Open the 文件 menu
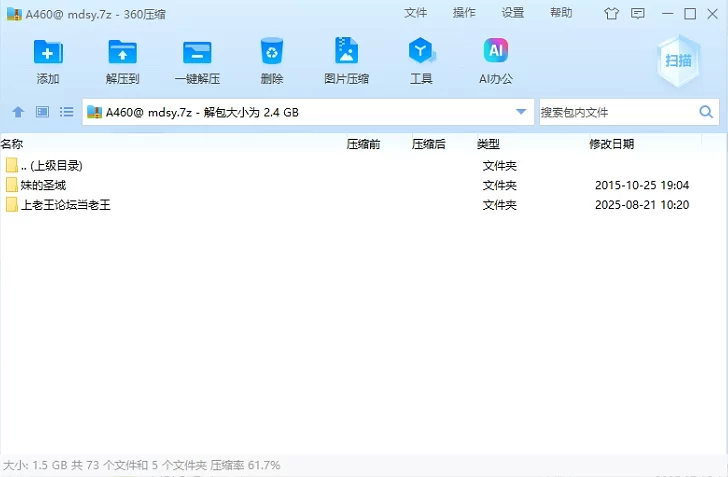This screenshot has height=477, width=728. (415, 13)
